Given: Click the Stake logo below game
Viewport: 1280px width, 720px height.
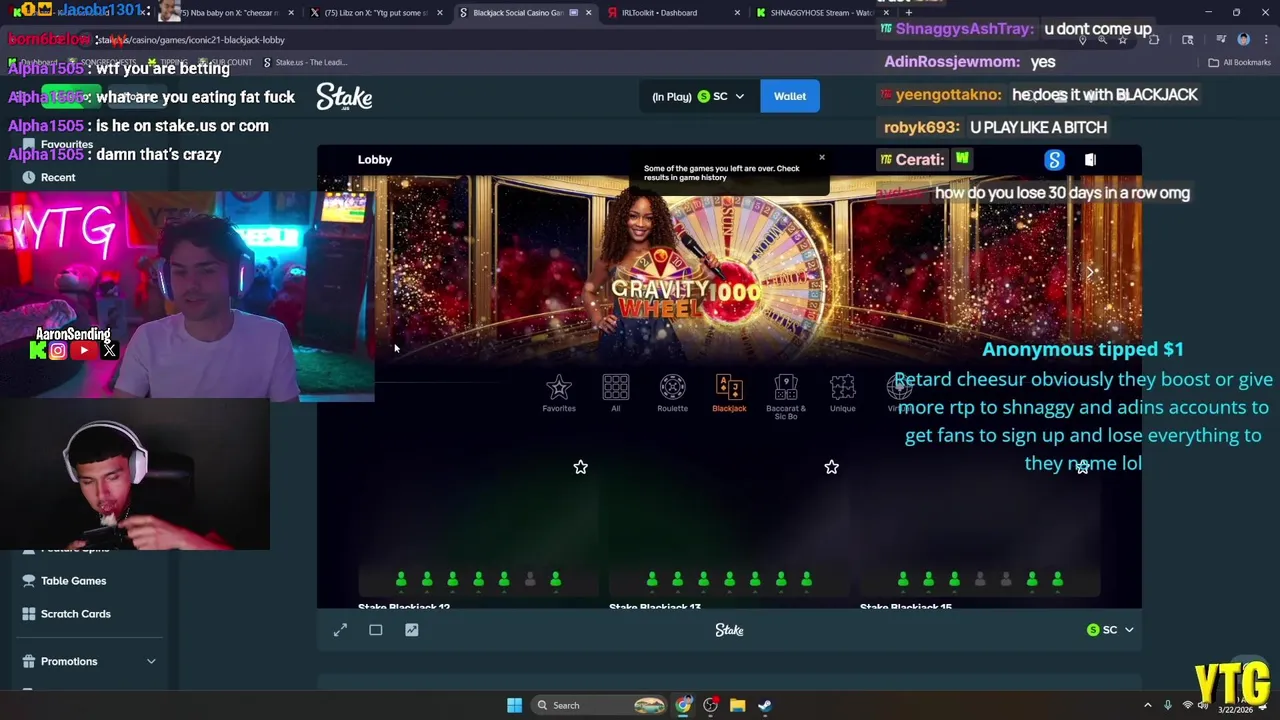Looking at the screenshot, I should [729, 630].
